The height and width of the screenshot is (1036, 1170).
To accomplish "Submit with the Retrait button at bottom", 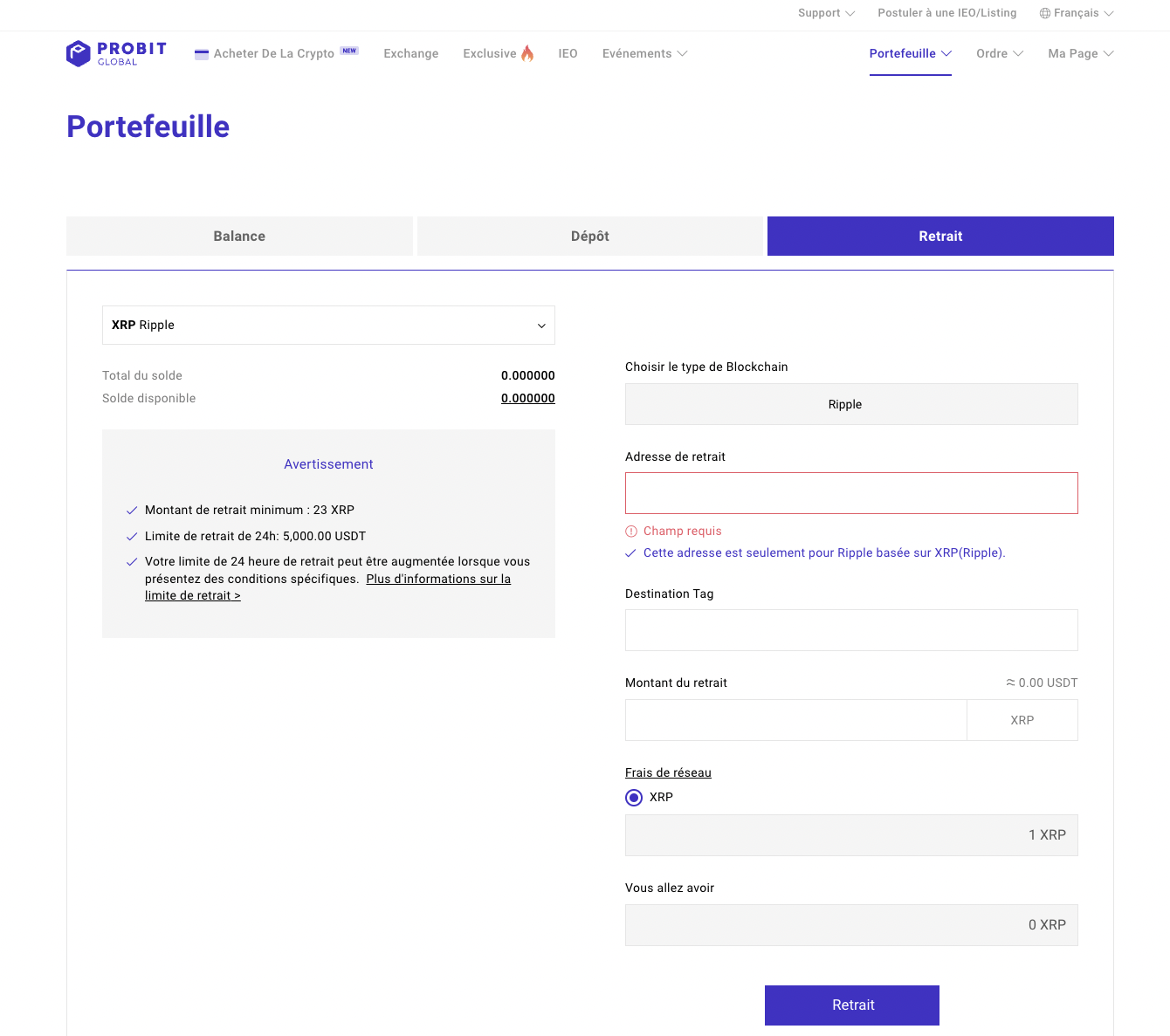I will (x=852, y=1005).
